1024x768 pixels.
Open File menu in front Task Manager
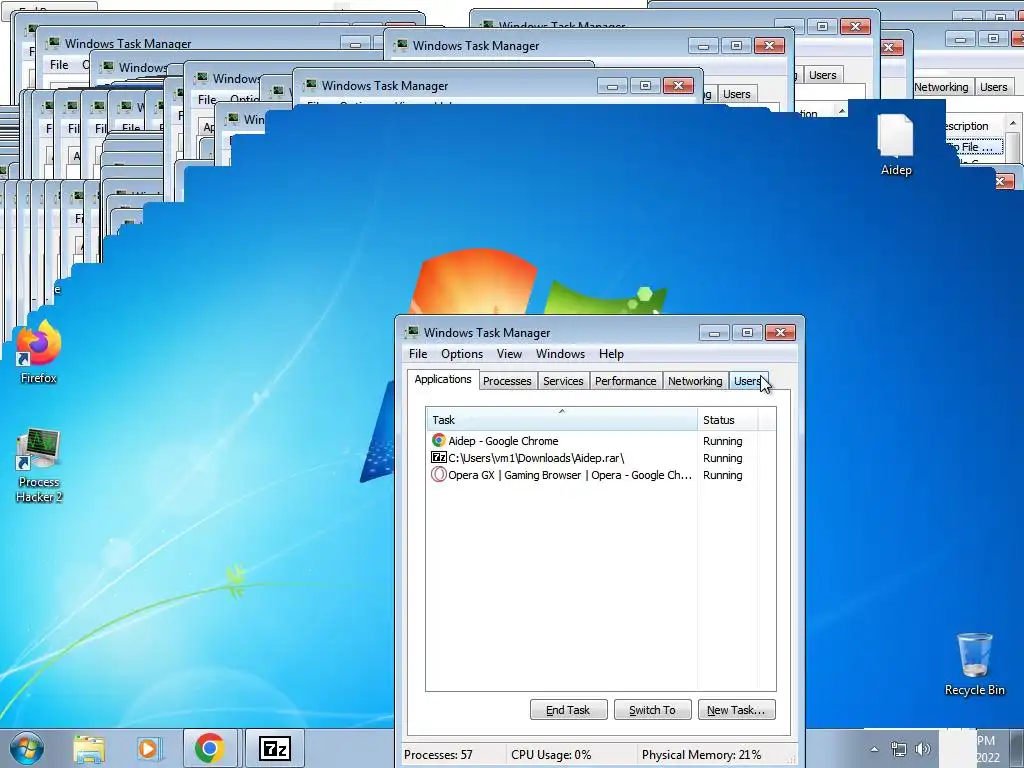pos(418,354)
